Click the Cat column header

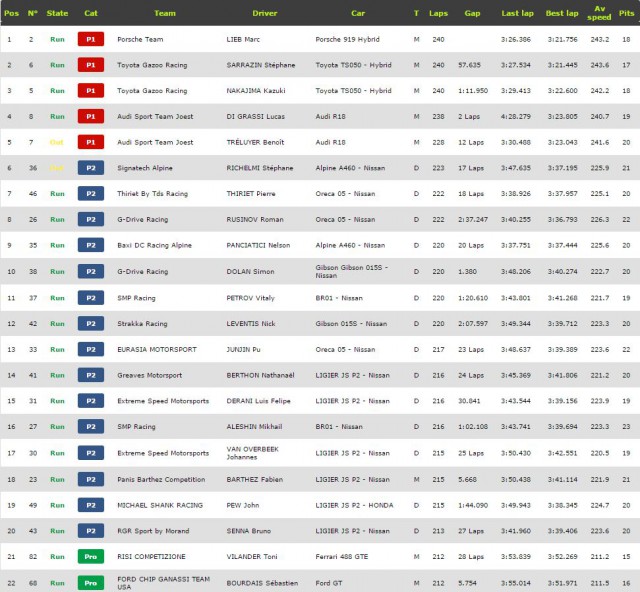[91, 13]
